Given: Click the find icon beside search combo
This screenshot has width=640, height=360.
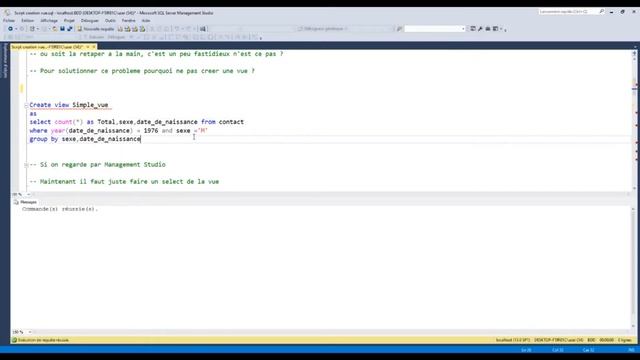Looking at the screenshot, I should tap(400, 29).
